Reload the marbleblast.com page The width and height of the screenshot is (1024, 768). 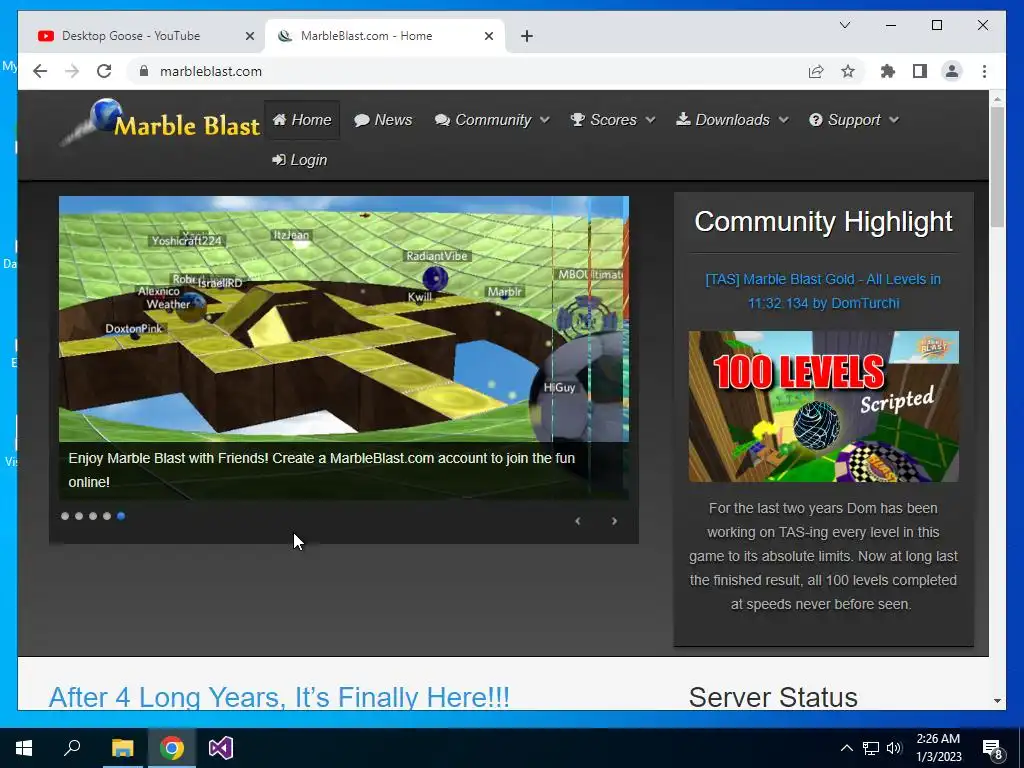pos(104,71)
